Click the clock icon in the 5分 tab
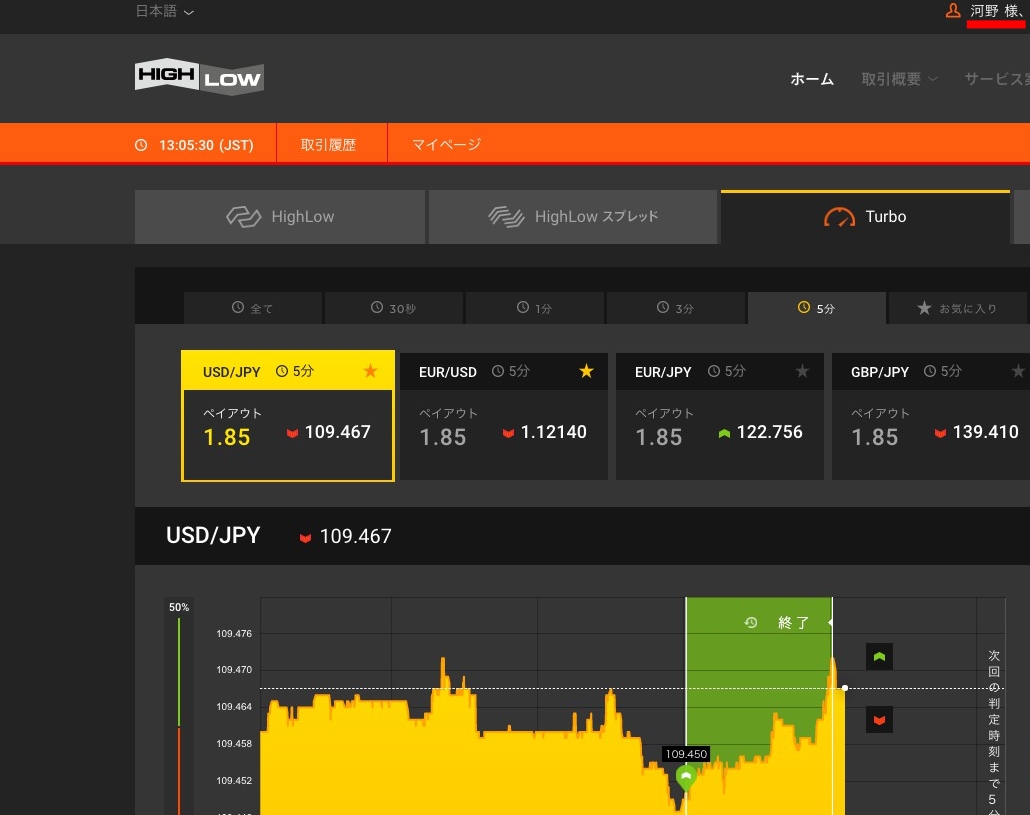Viewport: 1030px width, 815px height. pyautogui.click(x=803, y=307)
